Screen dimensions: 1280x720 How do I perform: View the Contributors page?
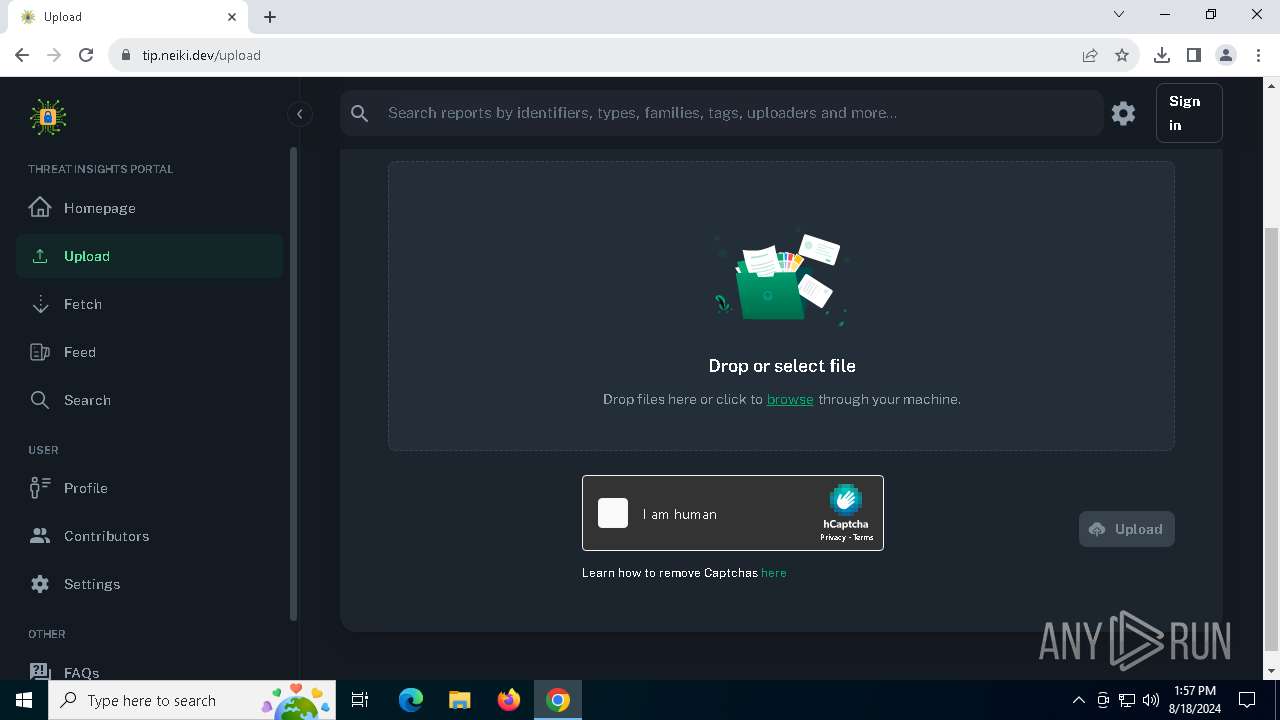150,536
